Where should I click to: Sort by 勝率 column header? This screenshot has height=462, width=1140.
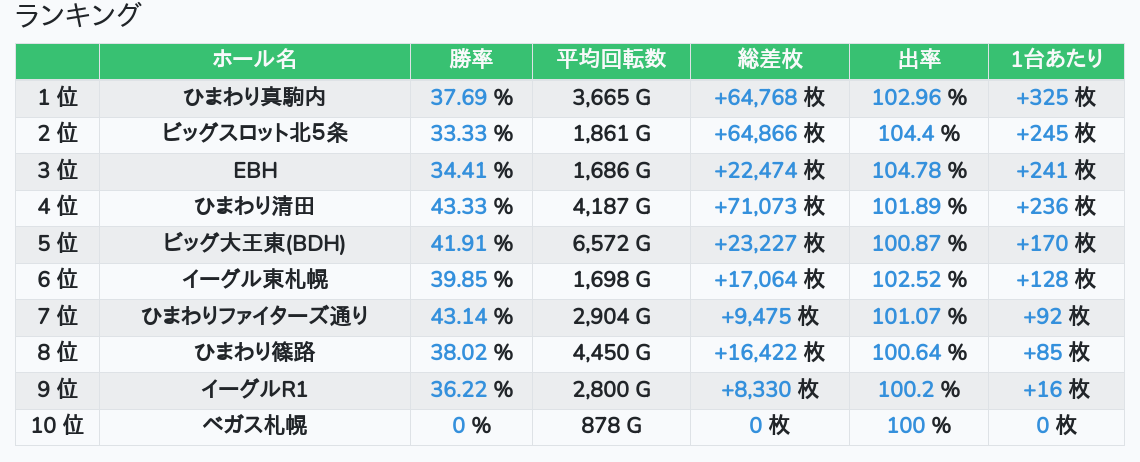(471, 60)
